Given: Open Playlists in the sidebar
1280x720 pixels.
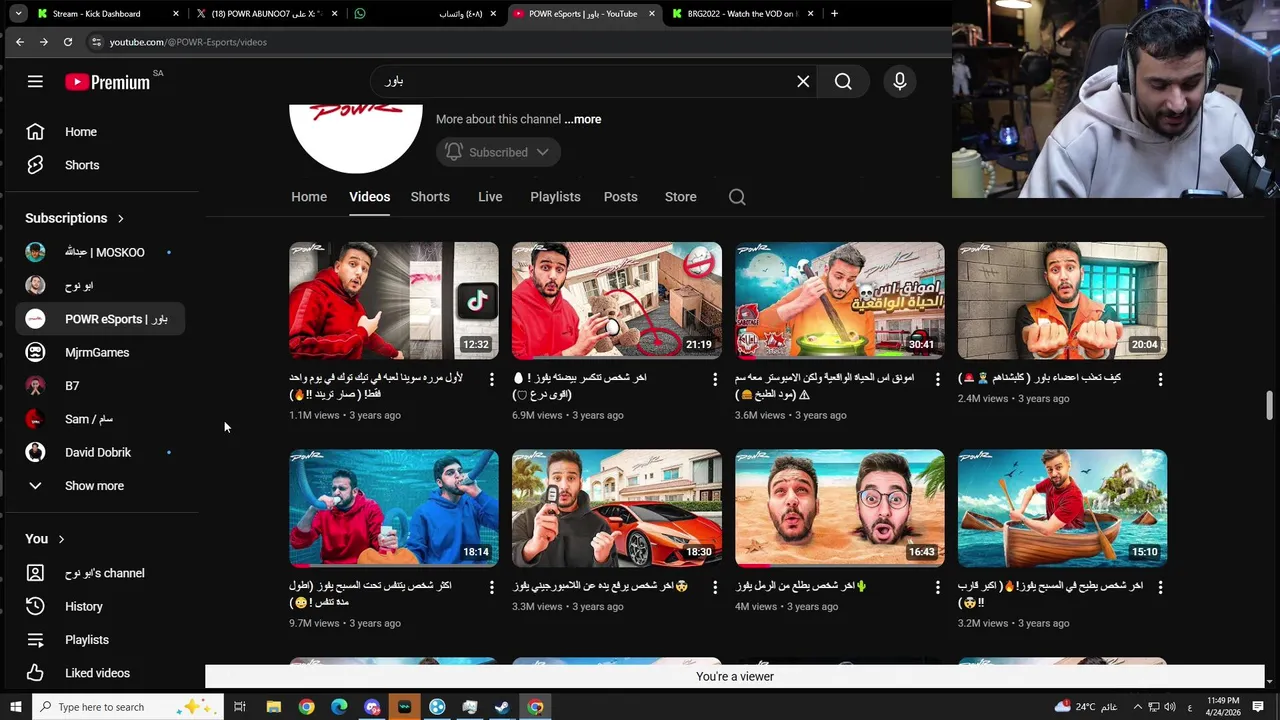Looking at the screenshot, I should (100, 640).
